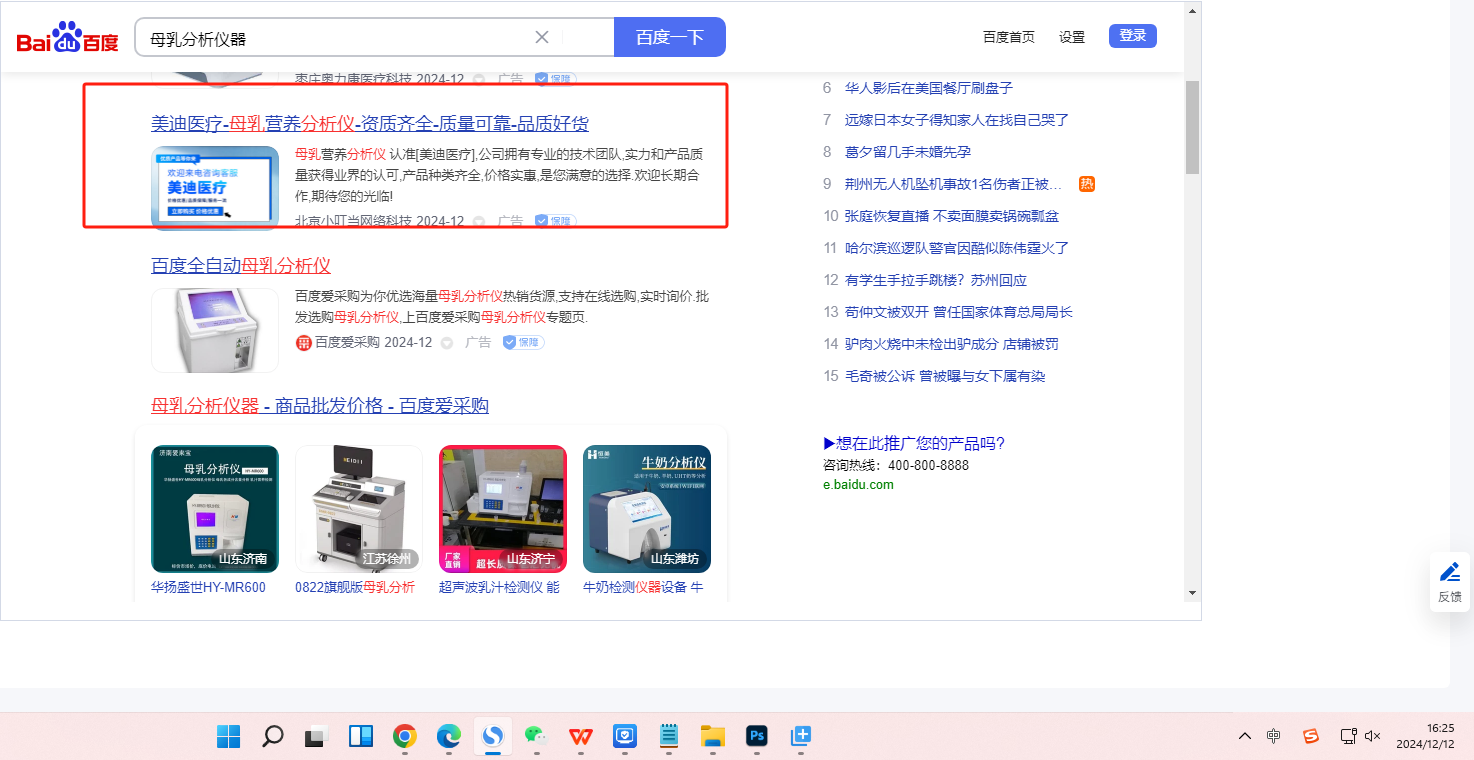The height and width of the screenshot is (760, 1474).
Task: Open hot search 哈尔滨巡逻队警官因酷似陈伟霆火了
Action: click(957, 248)
